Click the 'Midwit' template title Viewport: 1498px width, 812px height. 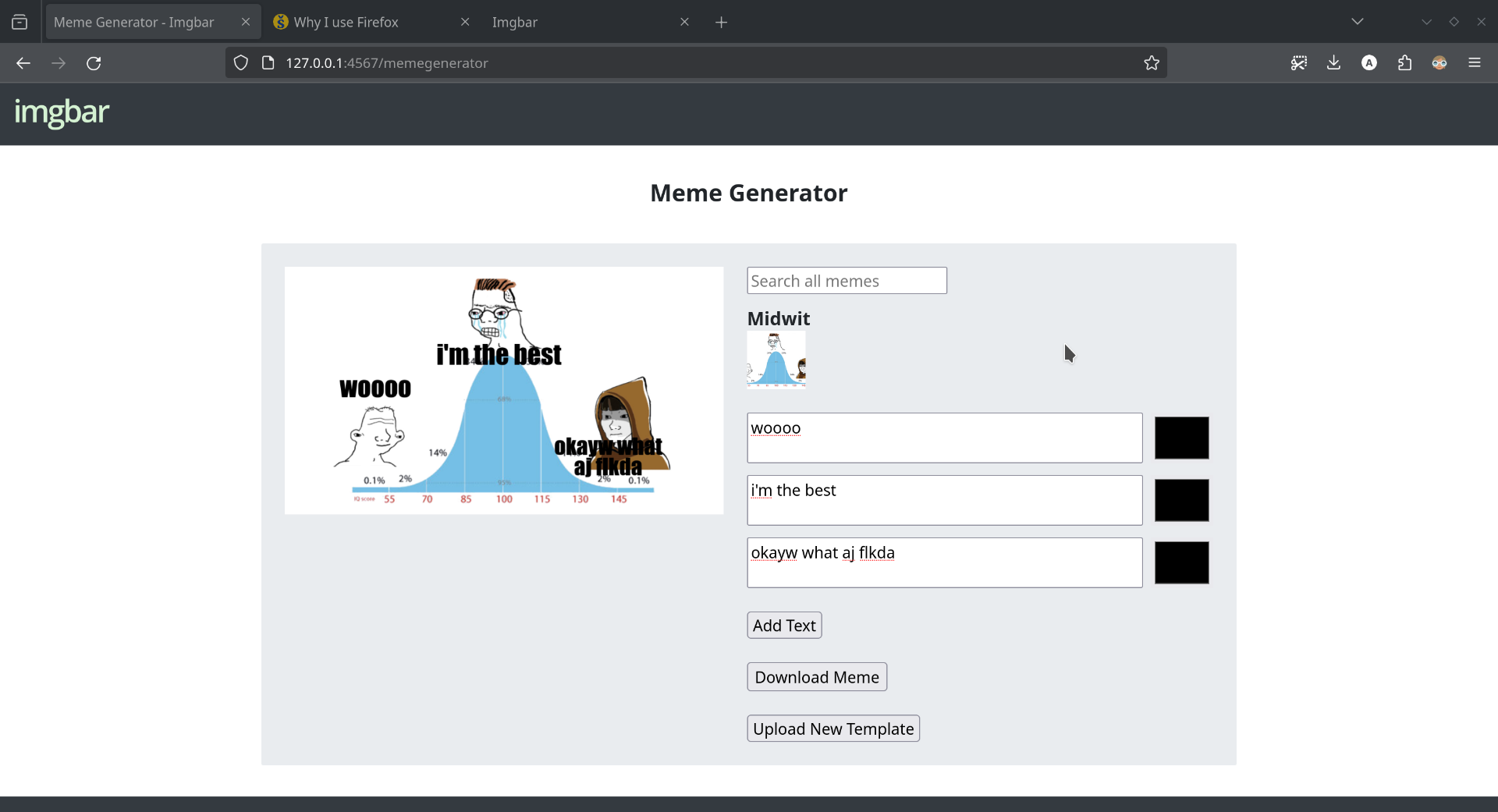click(x=779, y=318)
